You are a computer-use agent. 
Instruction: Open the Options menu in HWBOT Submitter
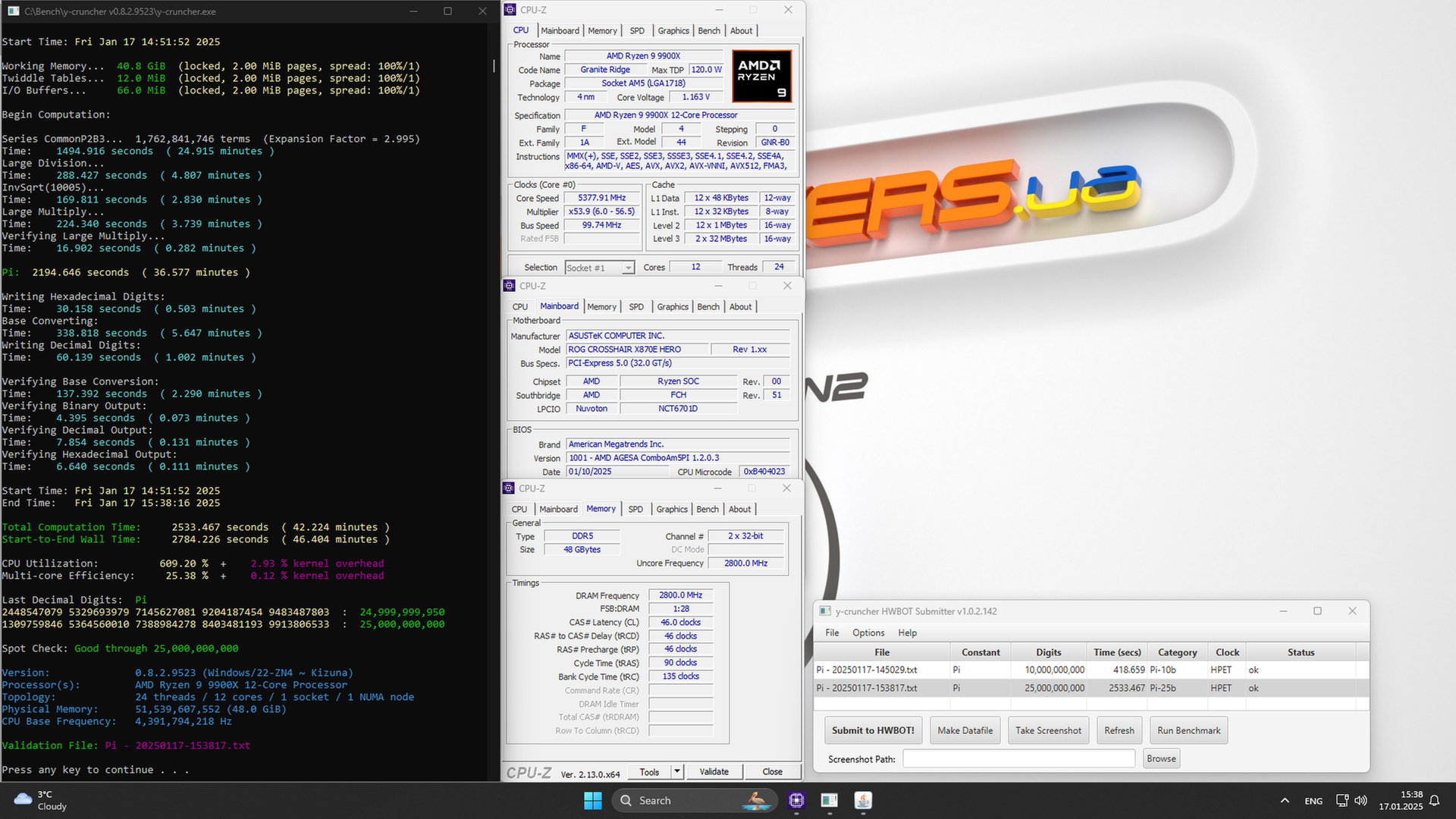point(868,632)
